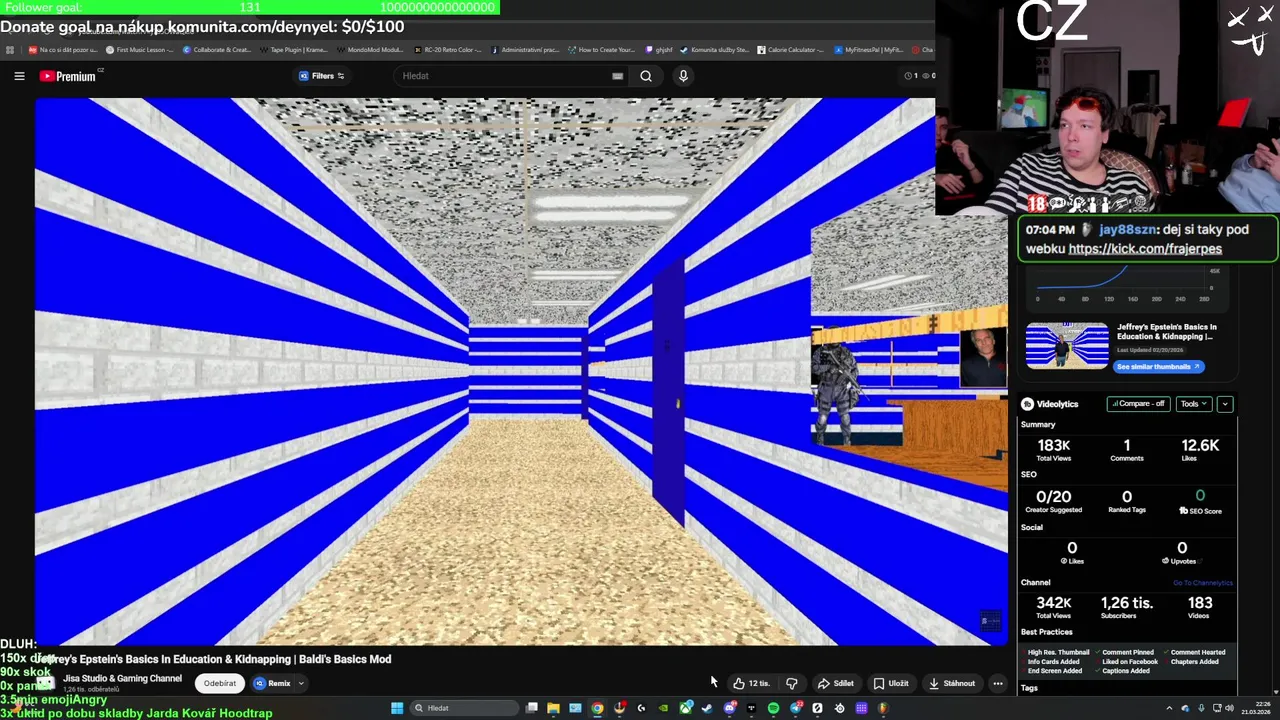Toggle Compare - off in Videolytics

tap(1138, 404)
